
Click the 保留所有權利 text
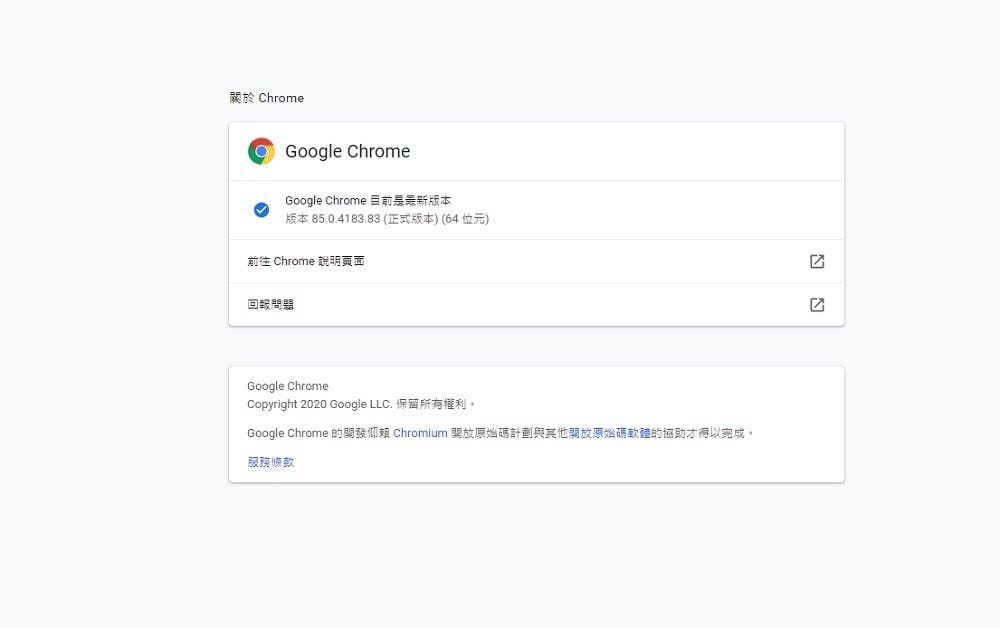[x=422, y=404]
